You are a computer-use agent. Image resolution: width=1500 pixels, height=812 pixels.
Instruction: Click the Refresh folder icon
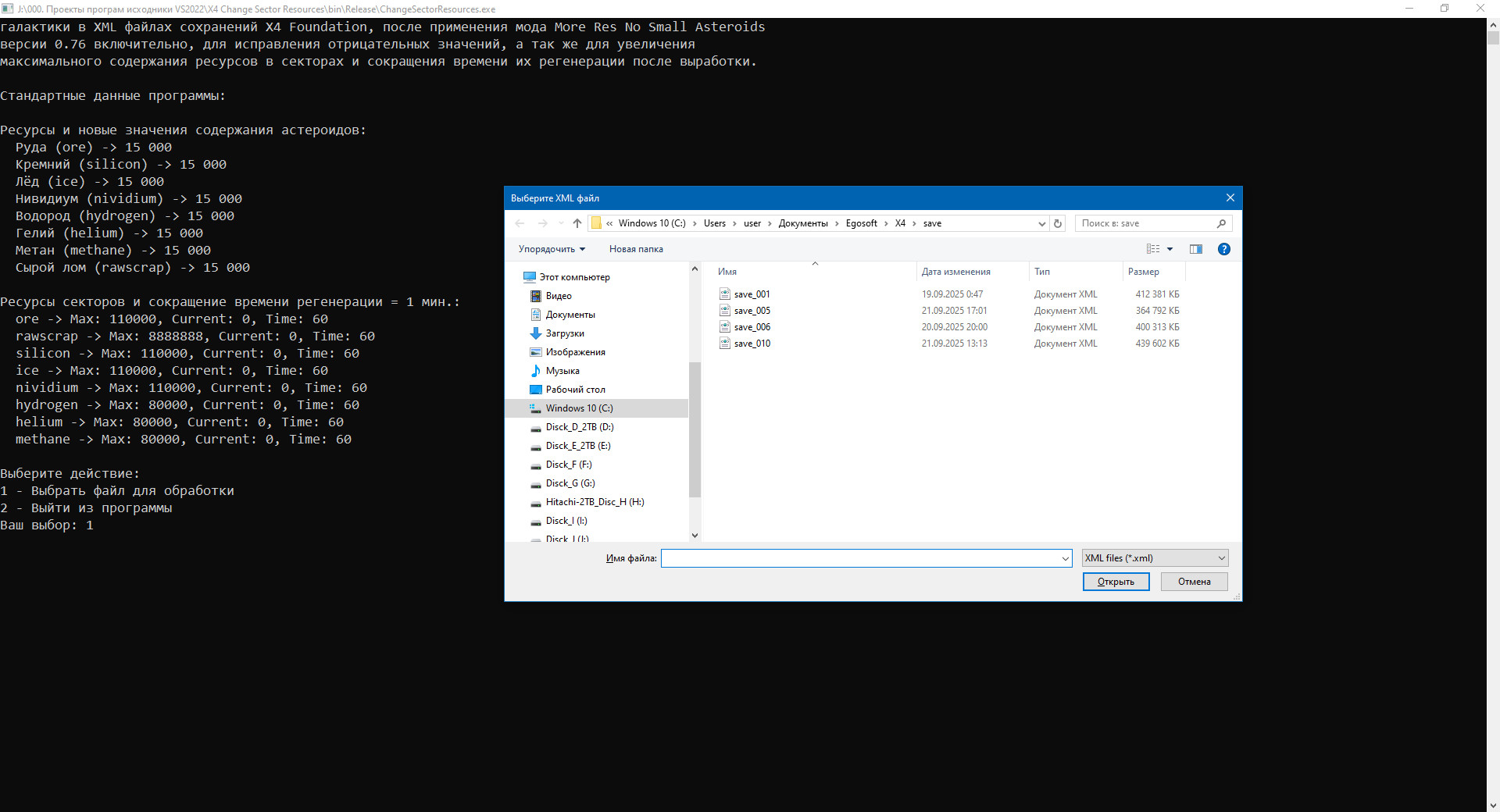pos(1058,223)
